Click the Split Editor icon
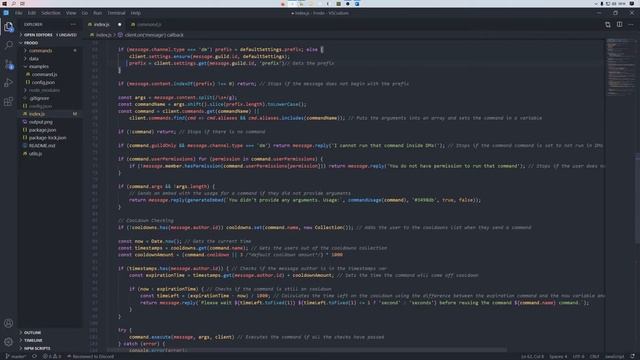 pos(620,24)
